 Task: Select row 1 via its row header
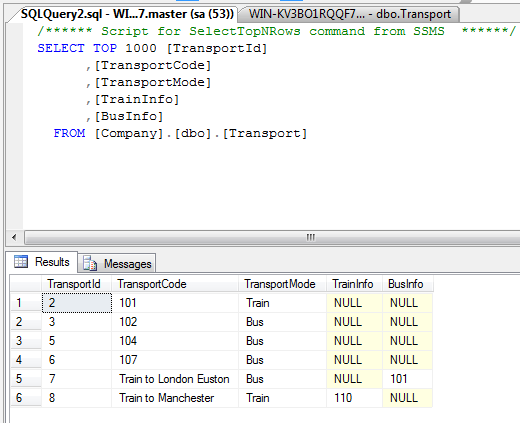click(26, 303)
